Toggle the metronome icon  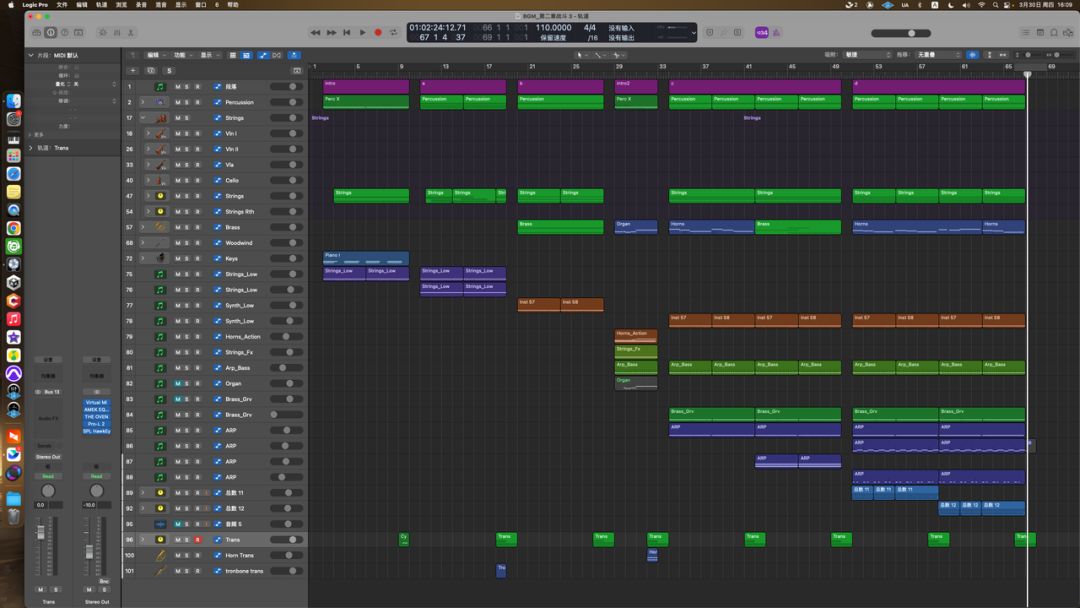click(x=776, y=32)
